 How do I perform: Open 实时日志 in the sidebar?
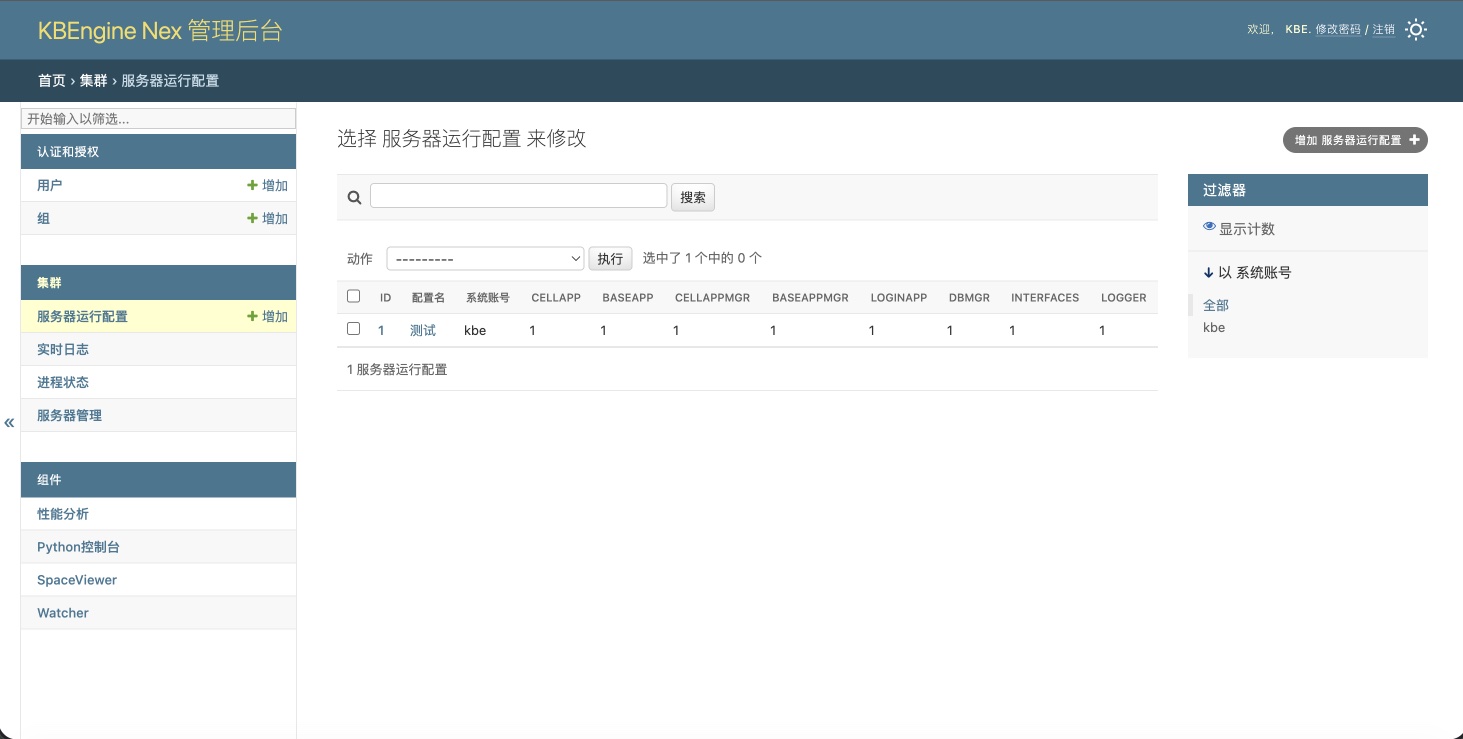point(63,350)
